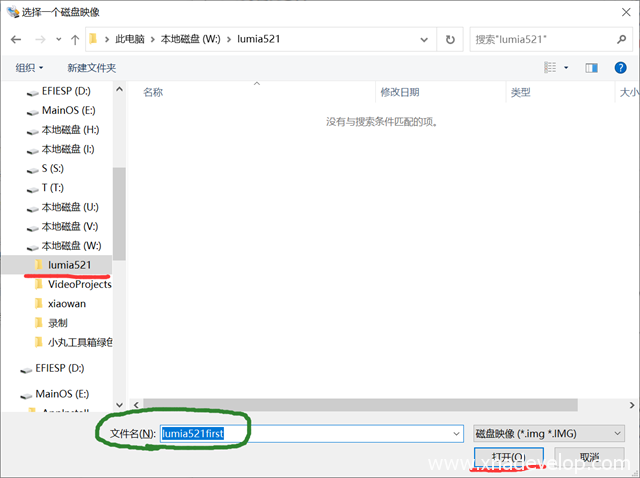Viewport: 640px width, 478px height.
Task: Refresh the lumia521 folder listing
Action: pos(450,40)
